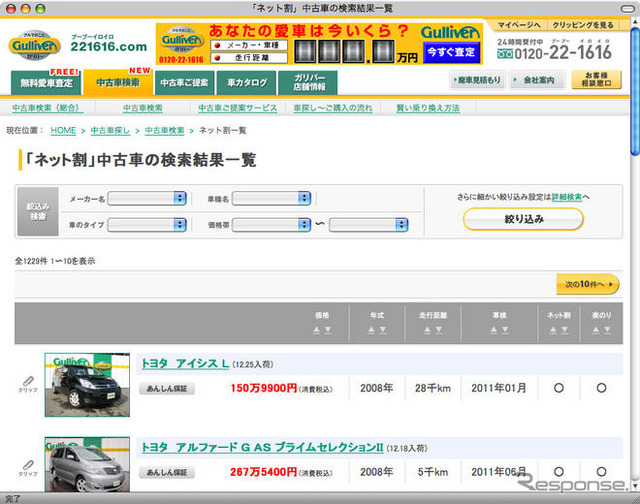Select the result count 全1229件 1〜10を表示

[55, 261]
